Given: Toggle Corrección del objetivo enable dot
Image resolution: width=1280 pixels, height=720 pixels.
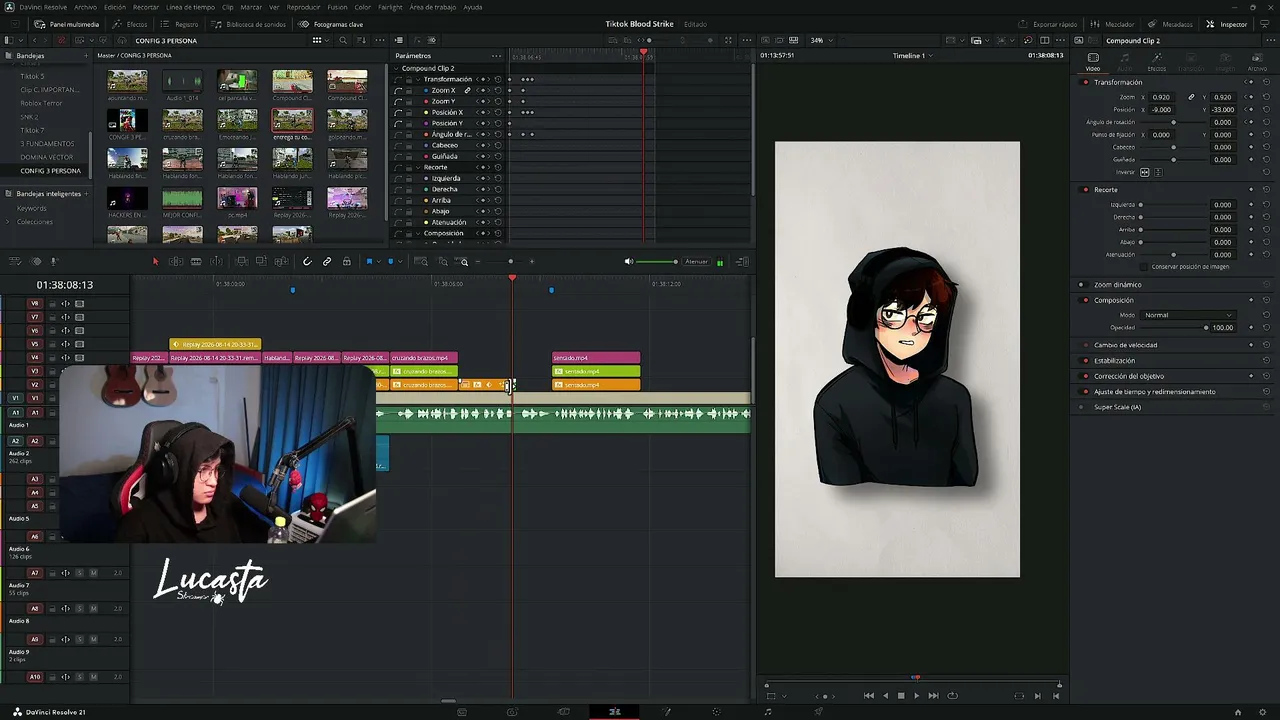Looking at the screenshot, I should tap(1085, 376).
